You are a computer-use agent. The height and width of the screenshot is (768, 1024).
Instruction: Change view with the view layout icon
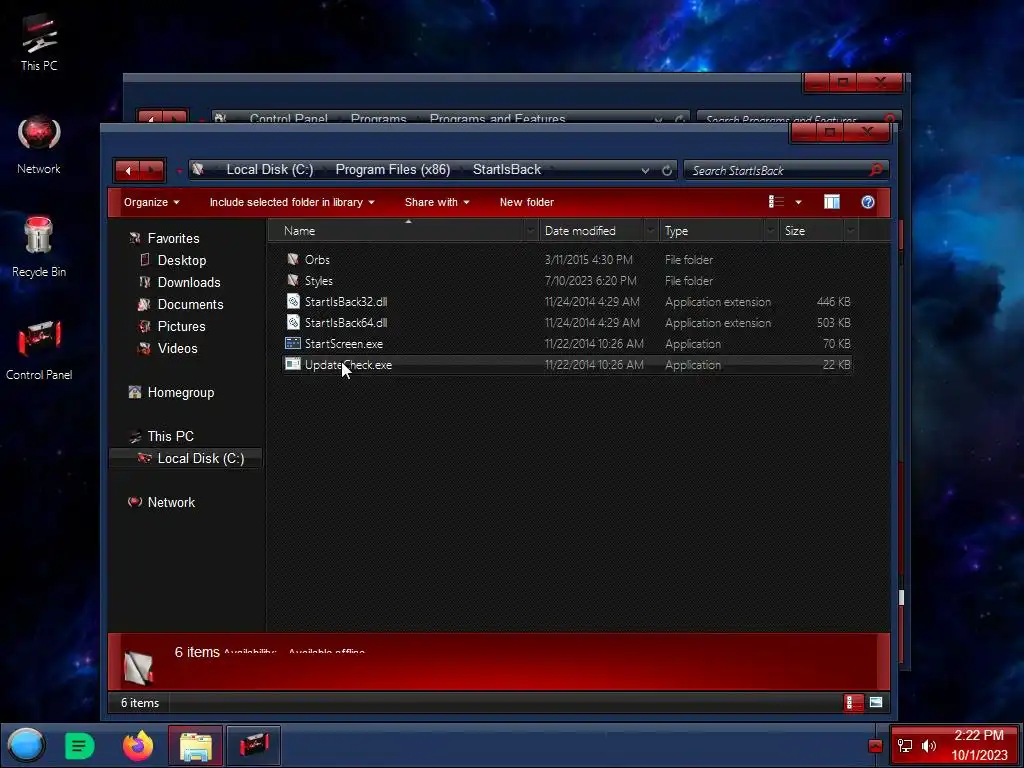[776, 202]
